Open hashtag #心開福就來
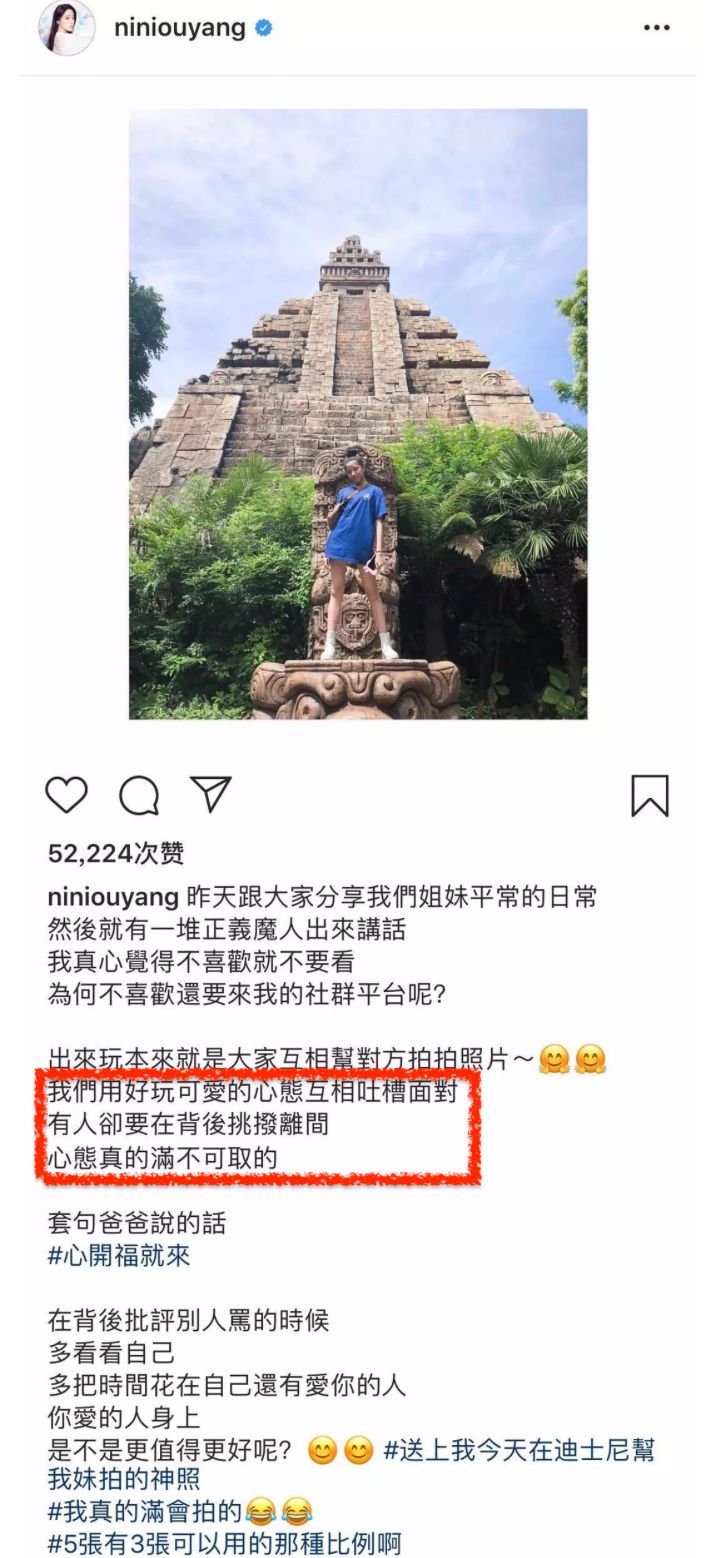 tap(118, 1255)
